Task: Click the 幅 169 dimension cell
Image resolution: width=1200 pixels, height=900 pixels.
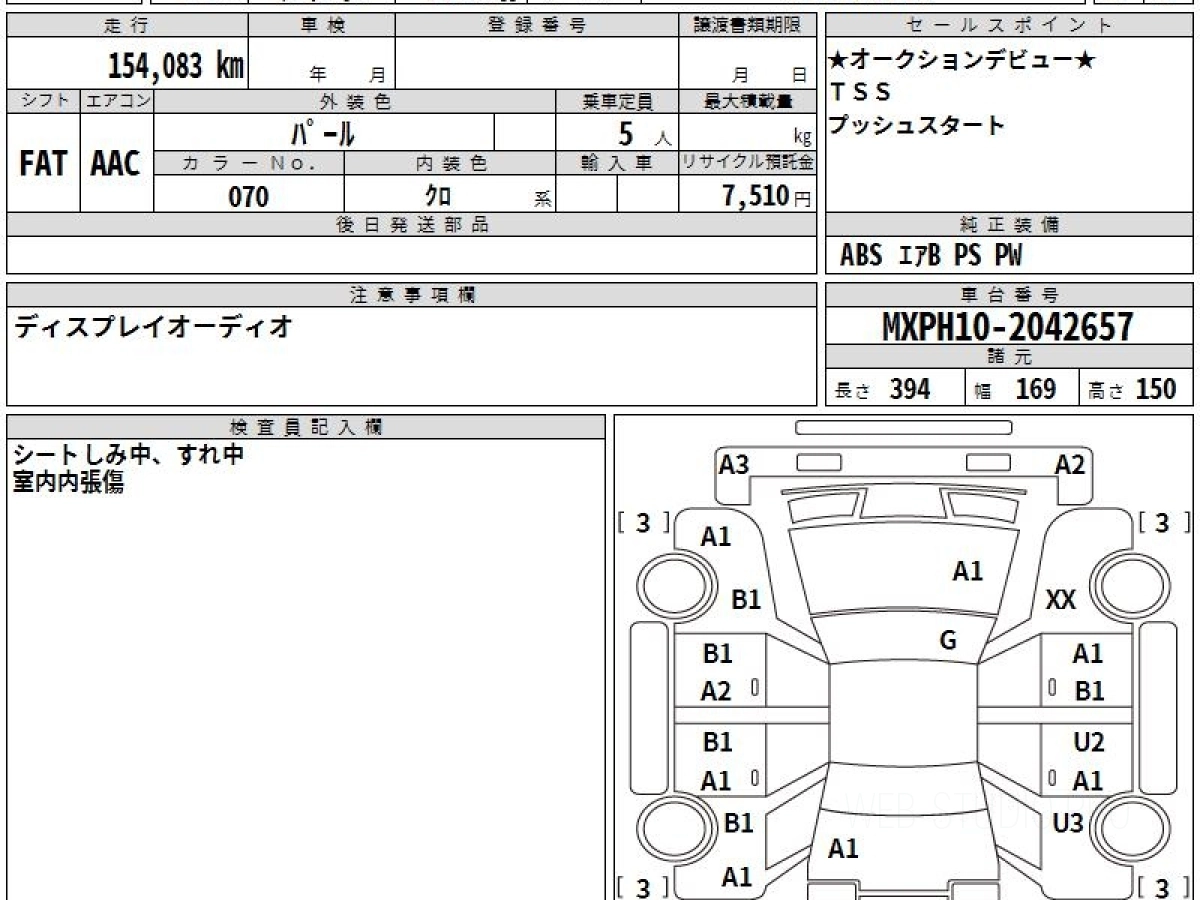Action: 1022,389
